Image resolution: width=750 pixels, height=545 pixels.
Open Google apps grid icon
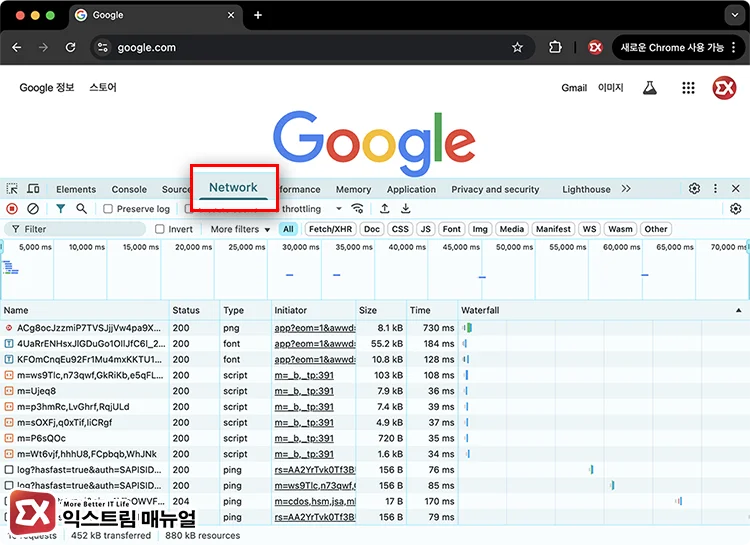[x=688, y=88]
